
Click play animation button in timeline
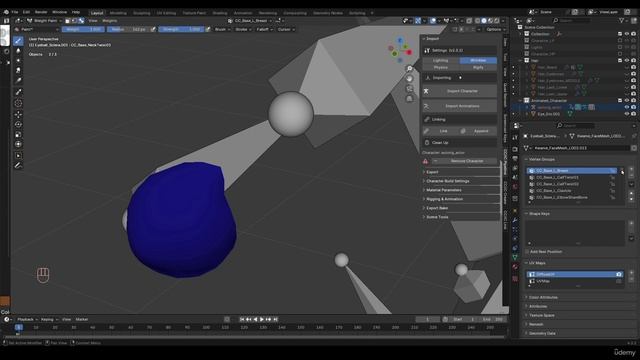click(x=262, y=319)
